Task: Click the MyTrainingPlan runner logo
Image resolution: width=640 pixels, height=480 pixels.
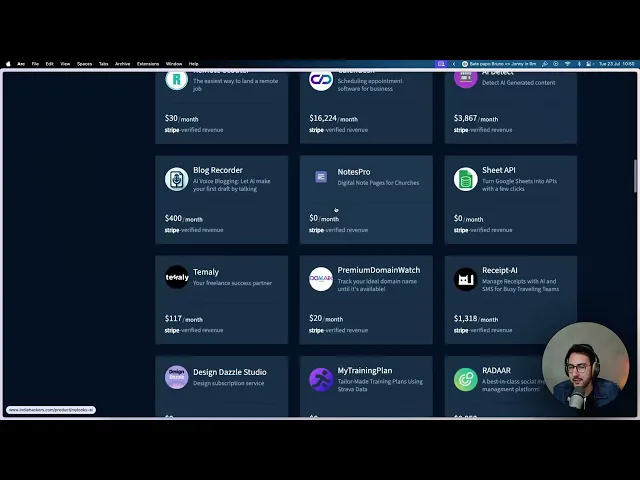Action: pyautogui.click(x=321, y=379)
